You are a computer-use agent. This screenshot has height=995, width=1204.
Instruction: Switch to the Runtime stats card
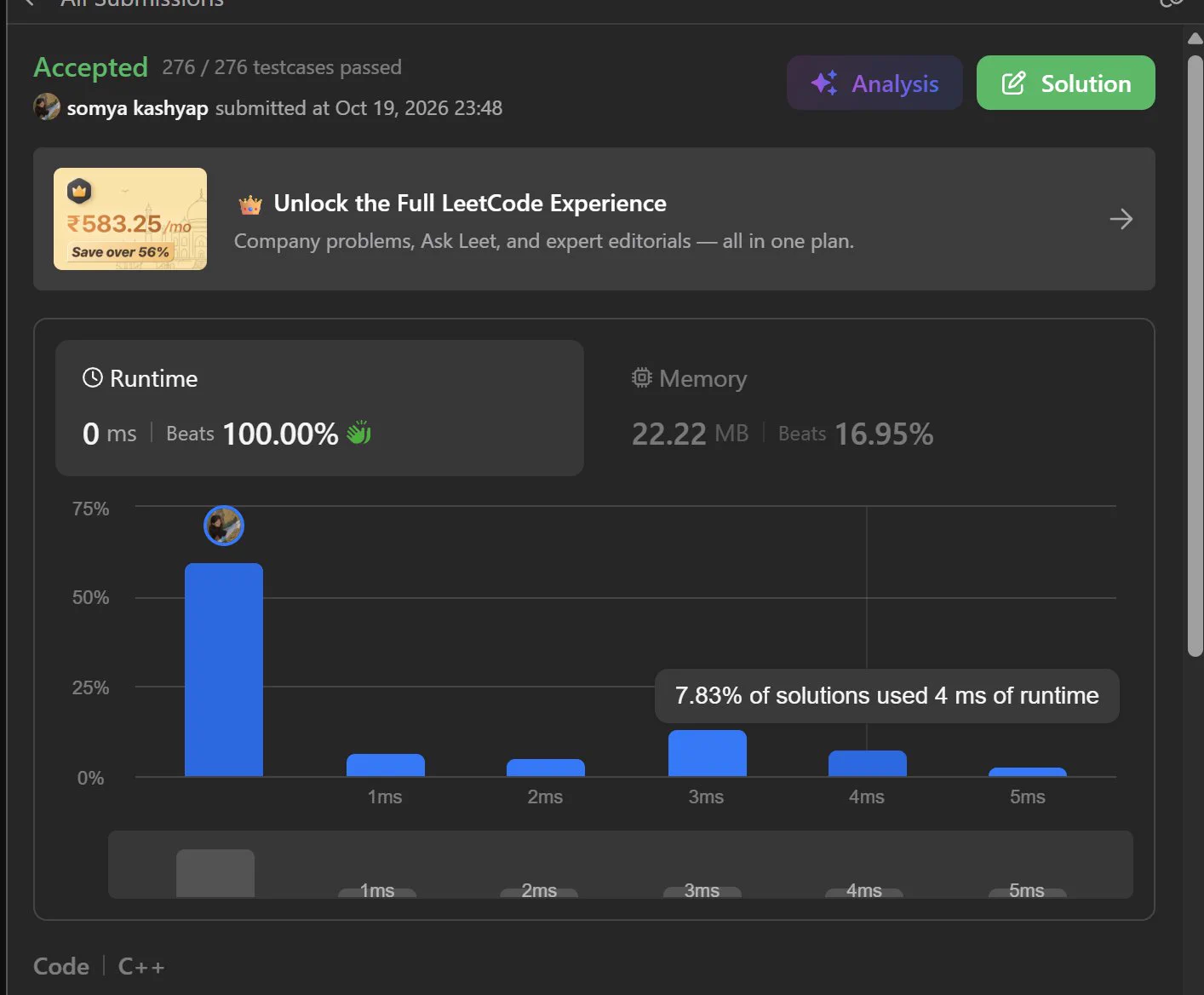pyautogui.click(x=319, y=407)
